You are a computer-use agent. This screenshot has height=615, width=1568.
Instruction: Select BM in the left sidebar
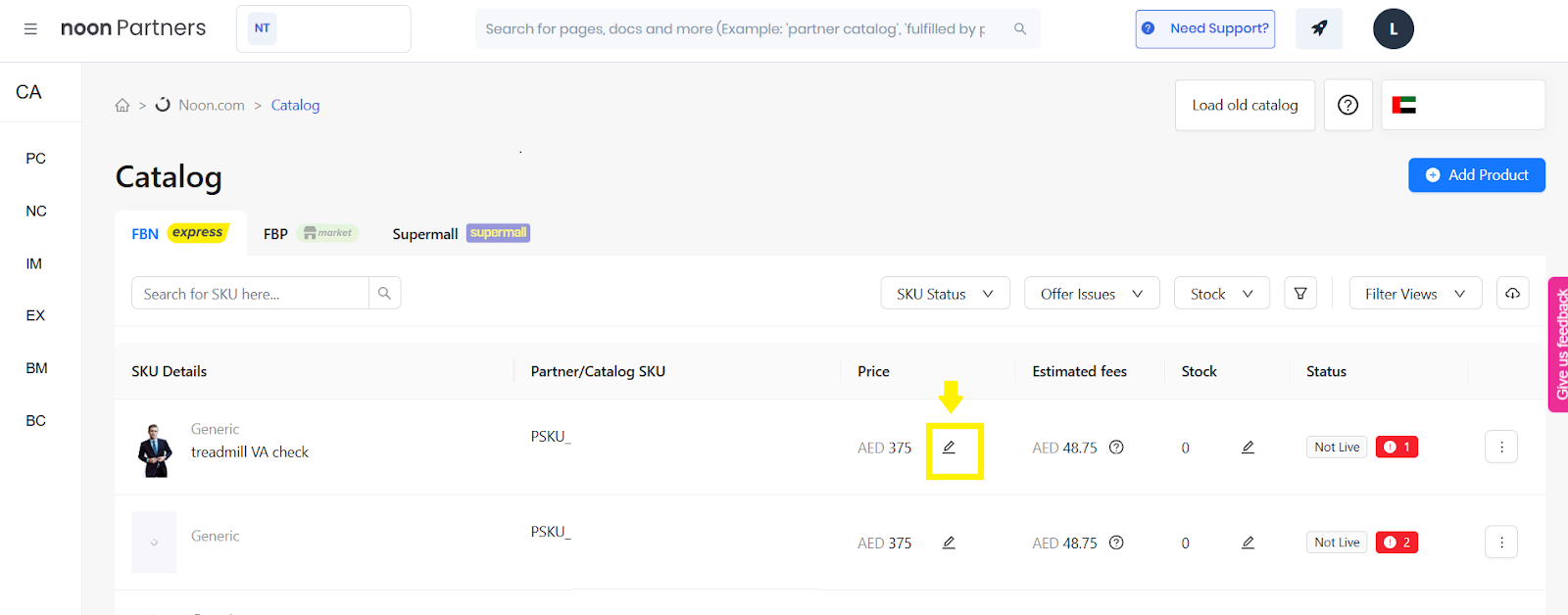pos(36,368)
